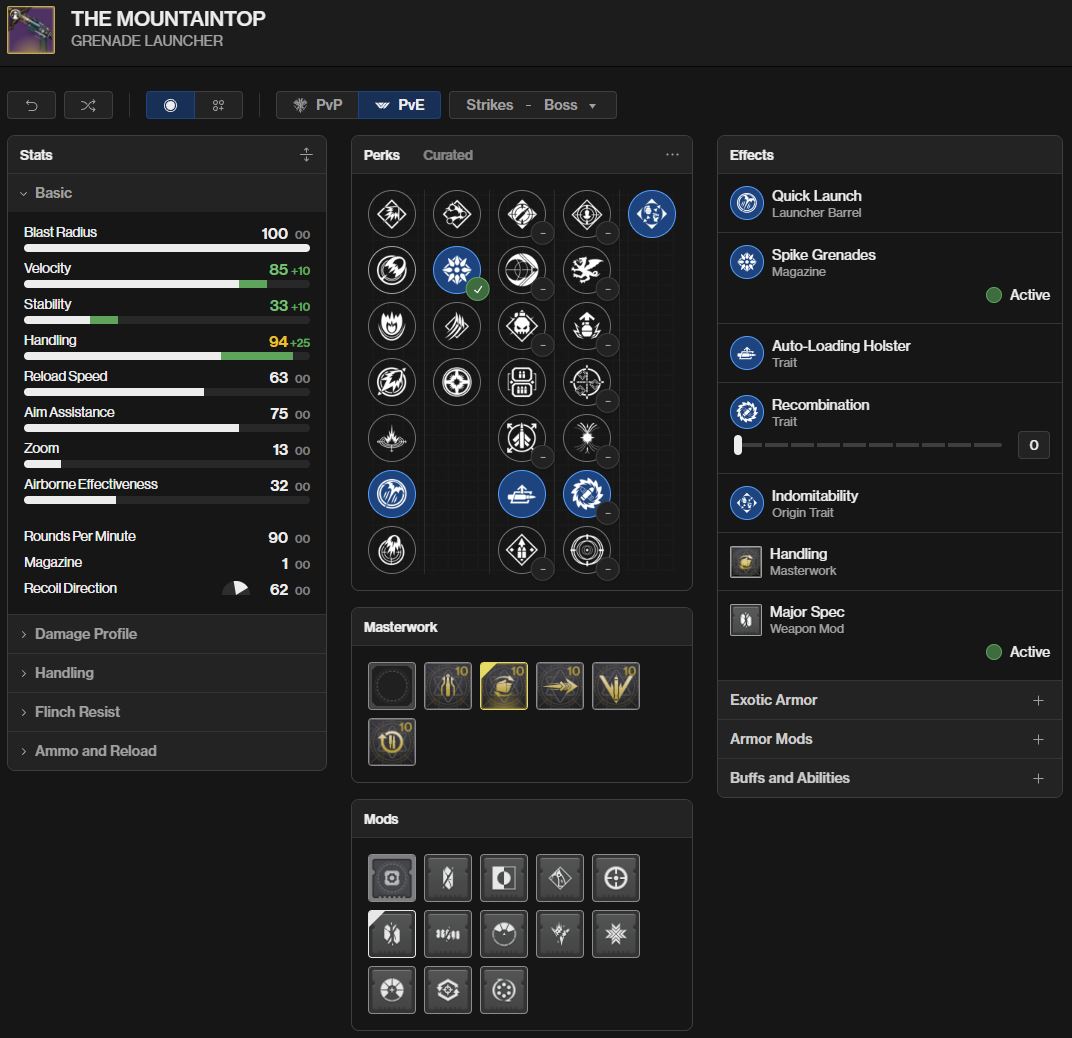The width and height of the screenshot is (1072, 1038).
Task: Click the expand icon in Stats header
Action: pyautogui.click(x=306, y=155)
